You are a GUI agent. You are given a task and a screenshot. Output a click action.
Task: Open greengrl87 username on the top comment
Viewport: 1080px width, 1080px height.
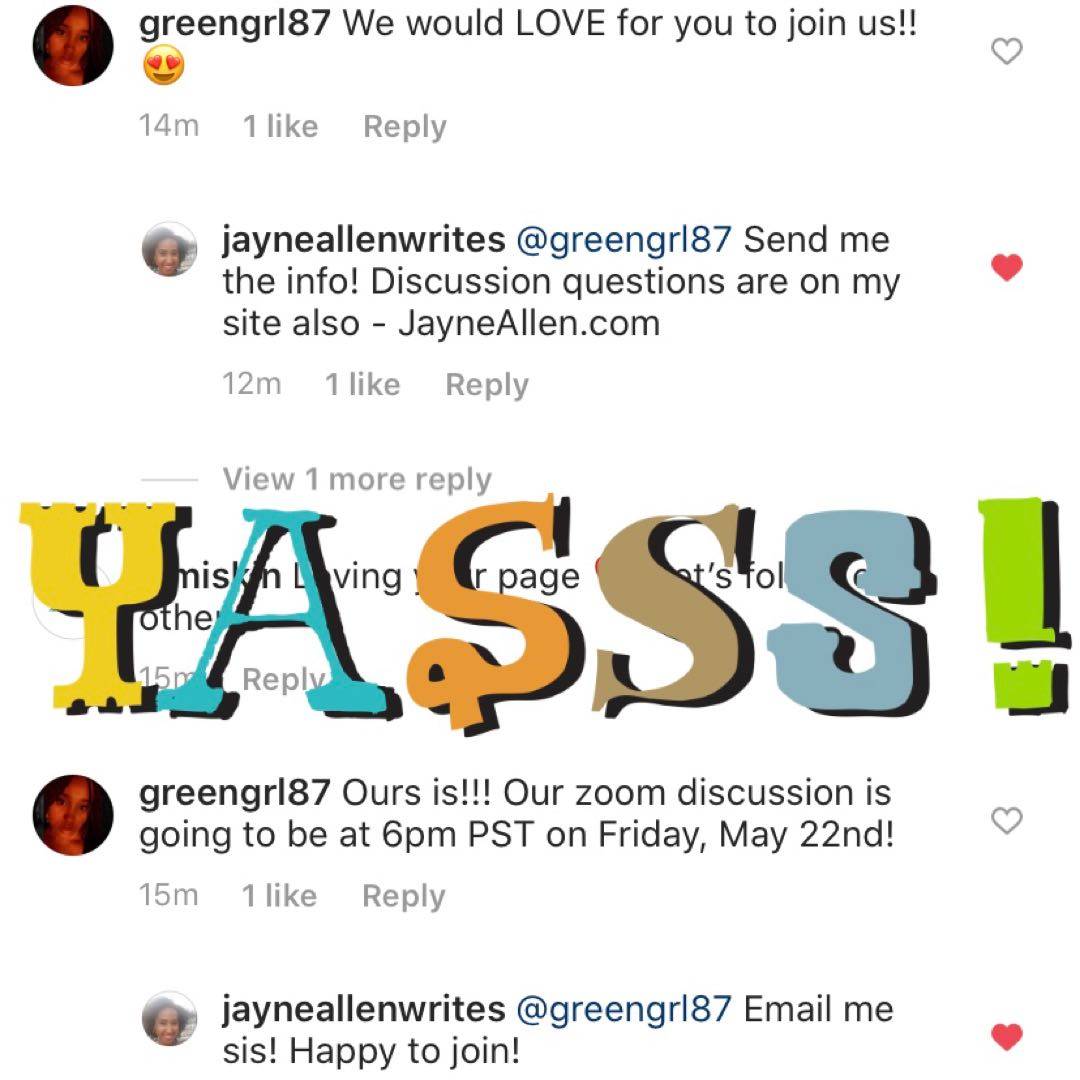(234, 25)
